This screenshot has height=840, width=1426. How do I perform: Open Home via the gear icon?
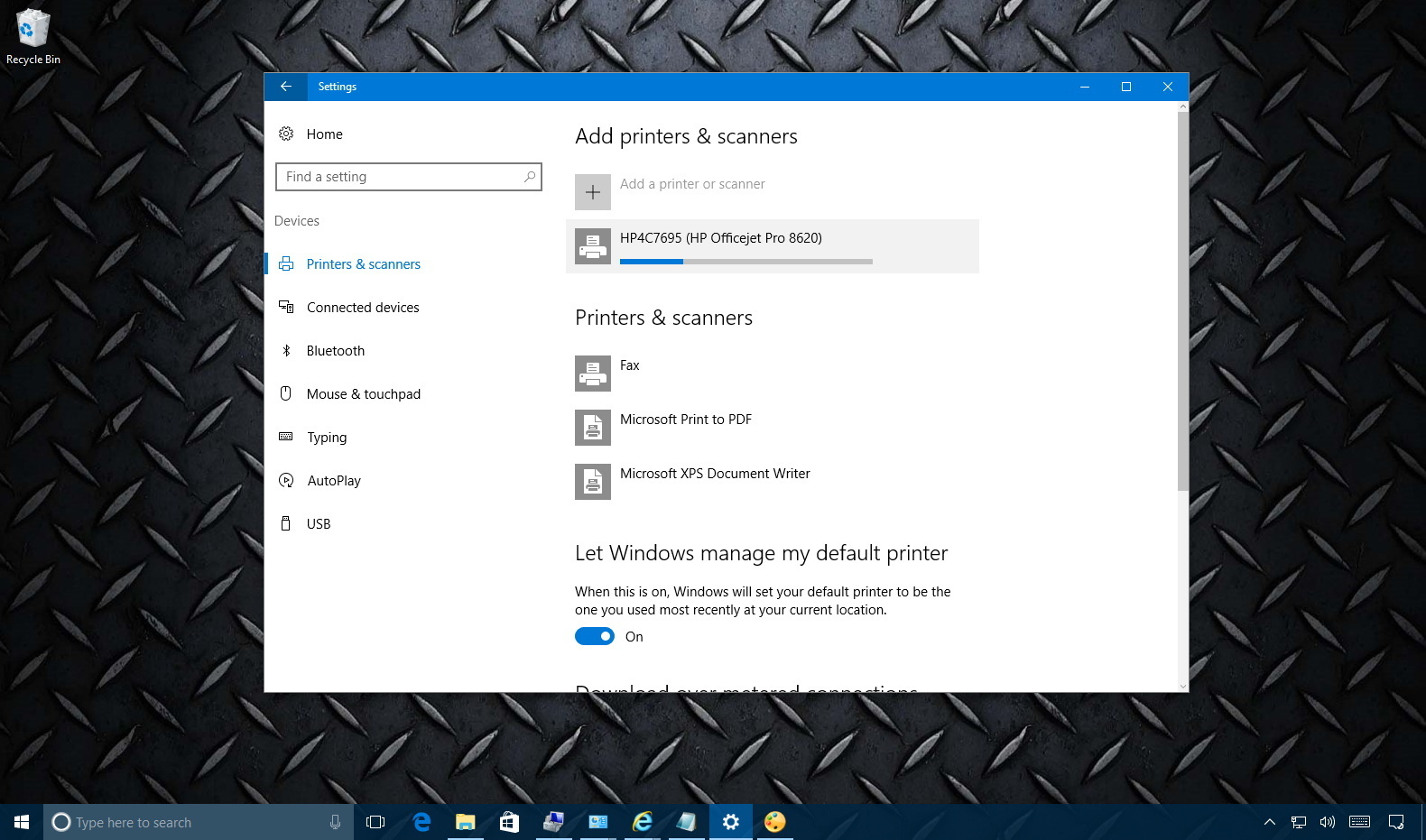286,134
